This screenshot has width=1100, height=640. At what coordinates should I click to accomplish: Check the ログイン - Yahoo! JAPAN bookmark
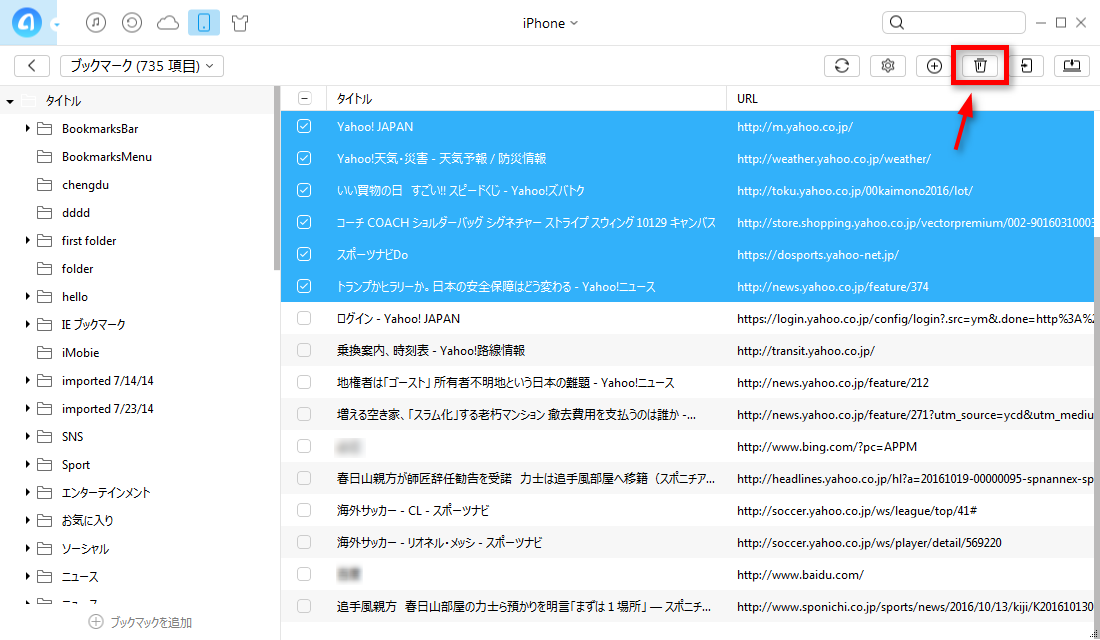pos(304,318)
